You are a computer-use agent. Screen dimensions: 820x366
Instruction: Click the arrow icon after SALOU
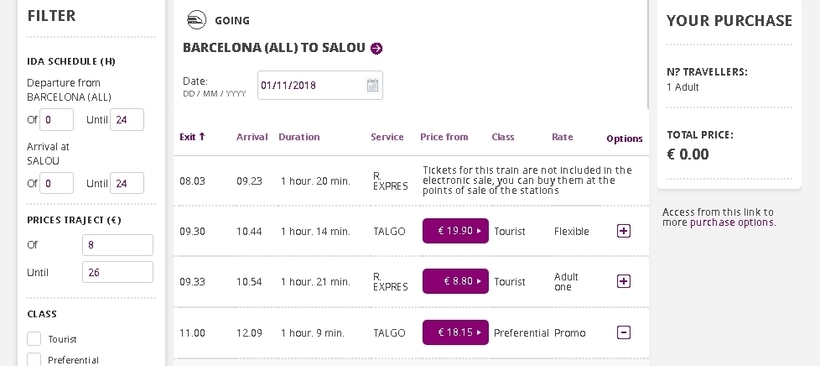pos(377,48)
